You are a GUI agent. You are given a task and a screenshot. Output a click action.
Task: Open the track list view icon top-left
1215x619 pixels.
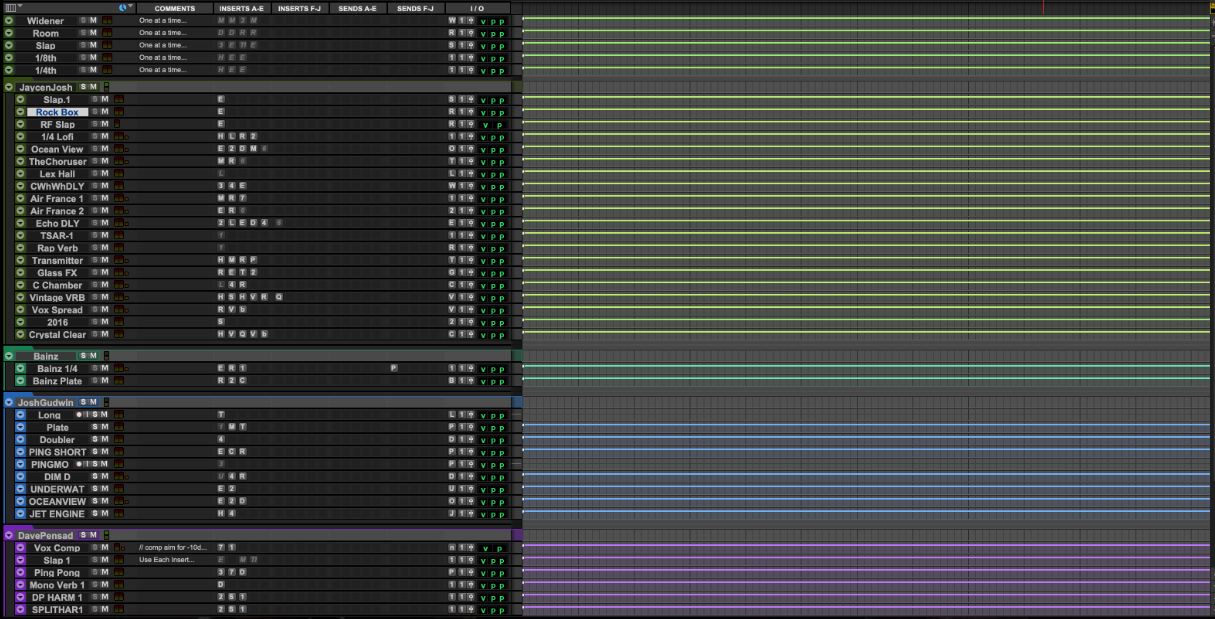tap(10, 8)
